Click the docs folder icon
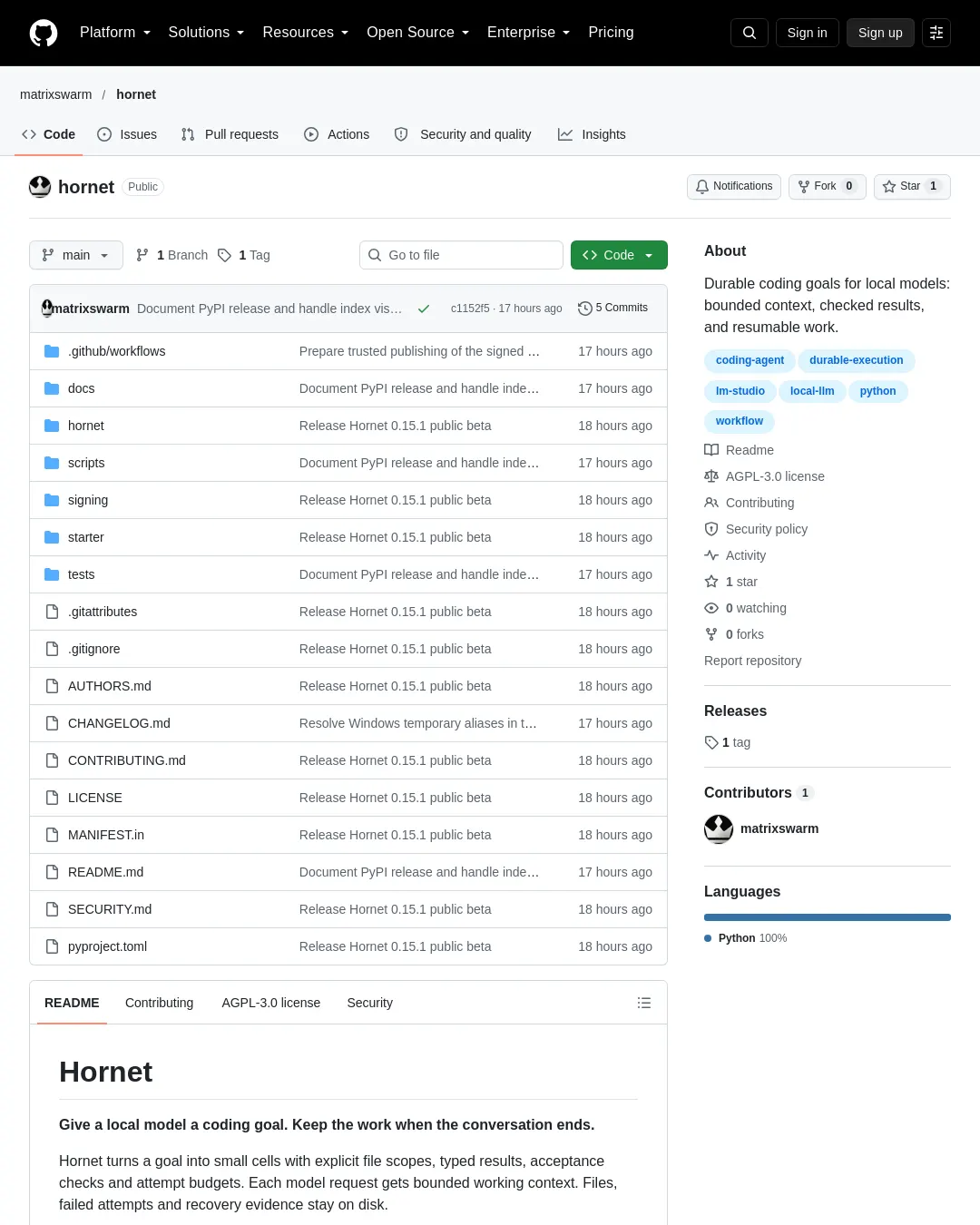This screenshot has width=980, height=1225. (52, 388)
